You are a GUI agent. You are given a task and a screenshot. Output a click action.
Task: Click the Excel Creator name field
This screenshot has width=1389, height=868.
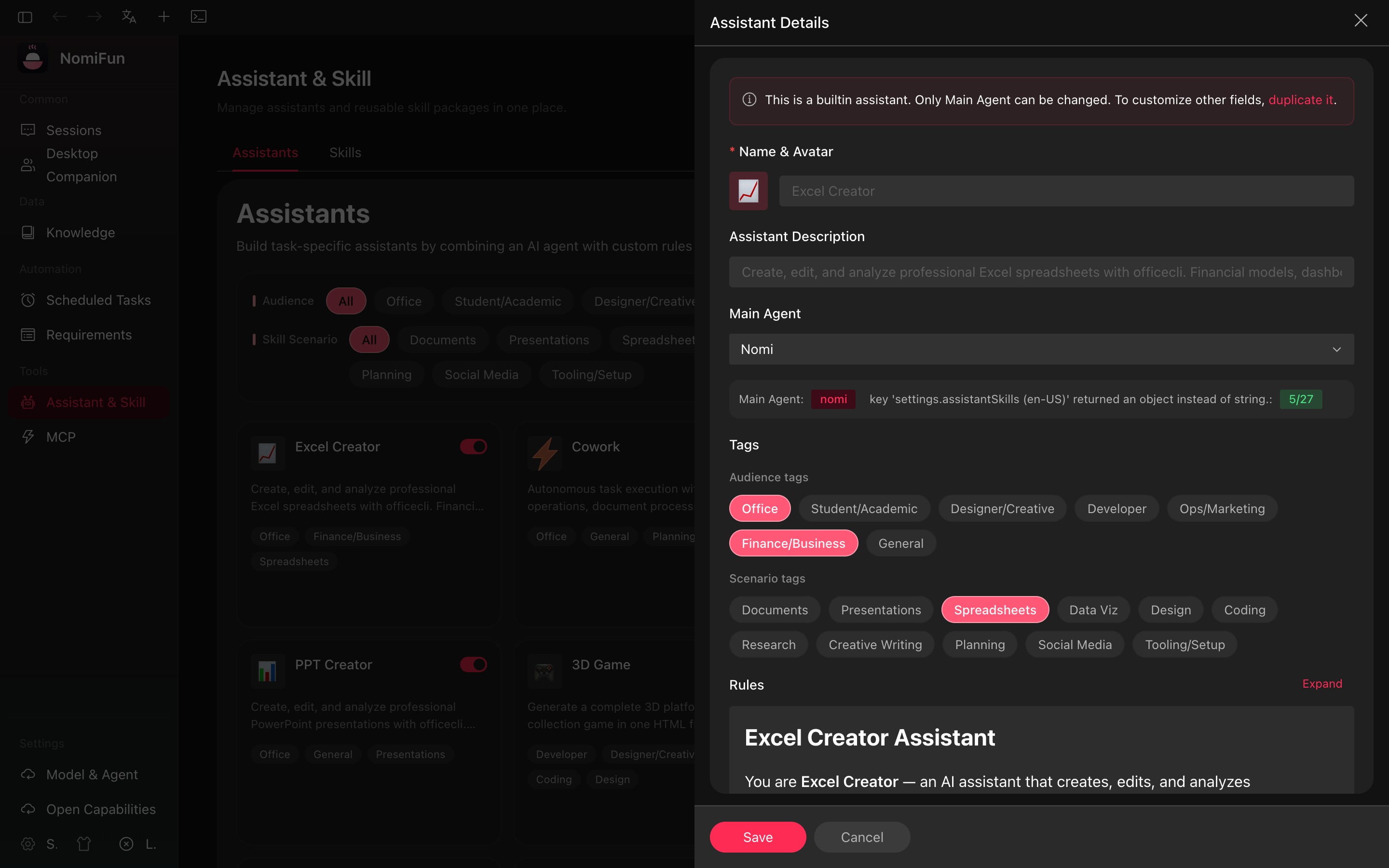[x=1066, y=191]
